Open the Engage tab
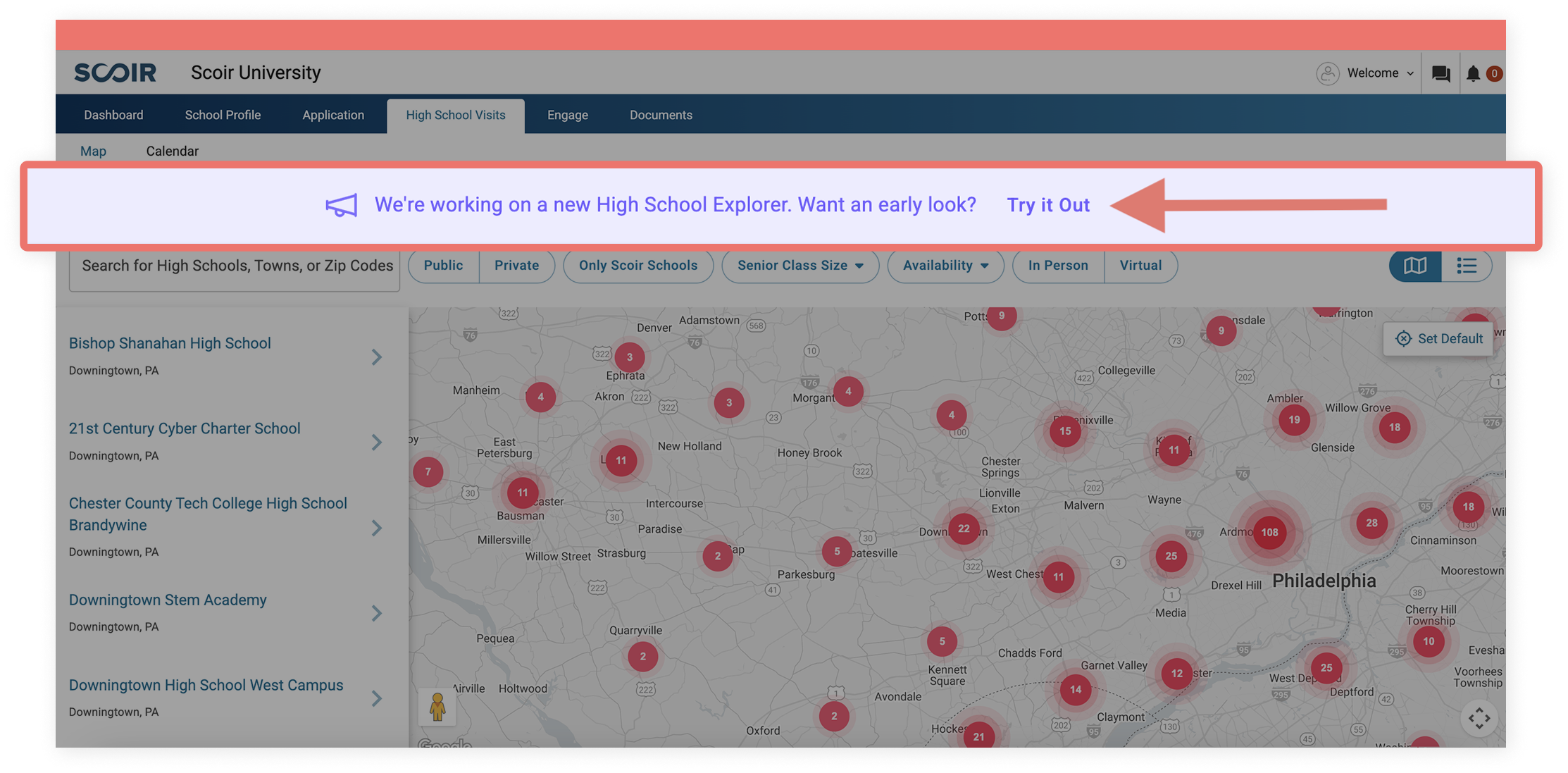The height and width of the screenshot is (773, 1568). click(x=568, y=115)
